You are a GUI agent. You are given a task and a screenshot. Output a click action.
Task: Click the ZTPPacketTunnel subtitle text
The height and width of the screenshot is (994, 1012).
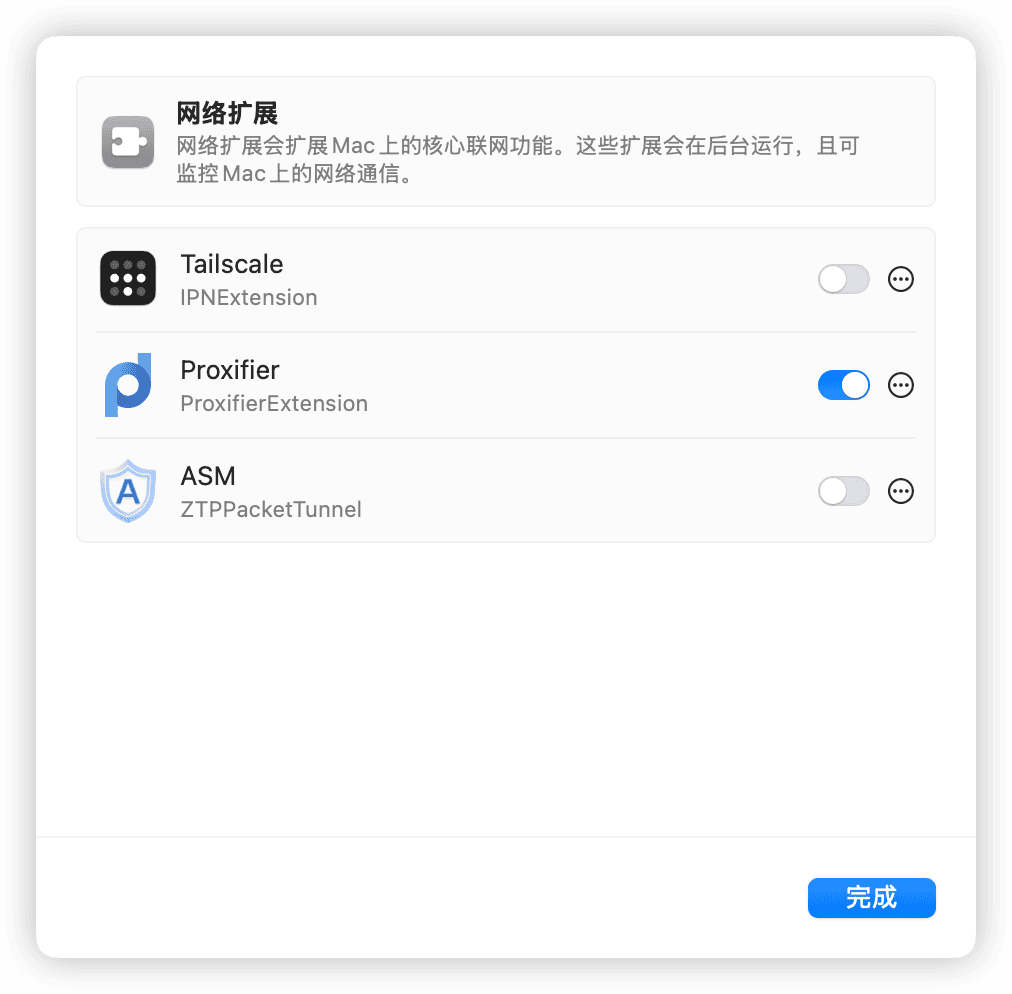pos(270,509)
